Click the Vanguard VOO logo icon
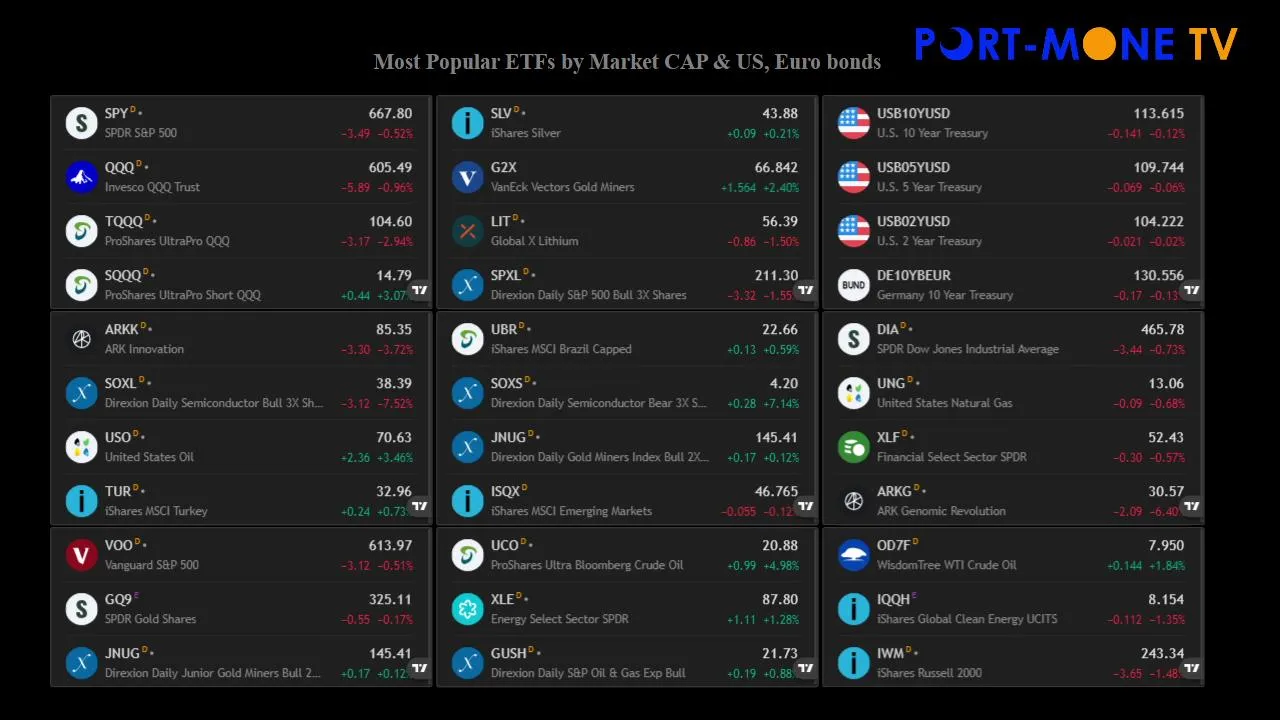 (81, 555)
